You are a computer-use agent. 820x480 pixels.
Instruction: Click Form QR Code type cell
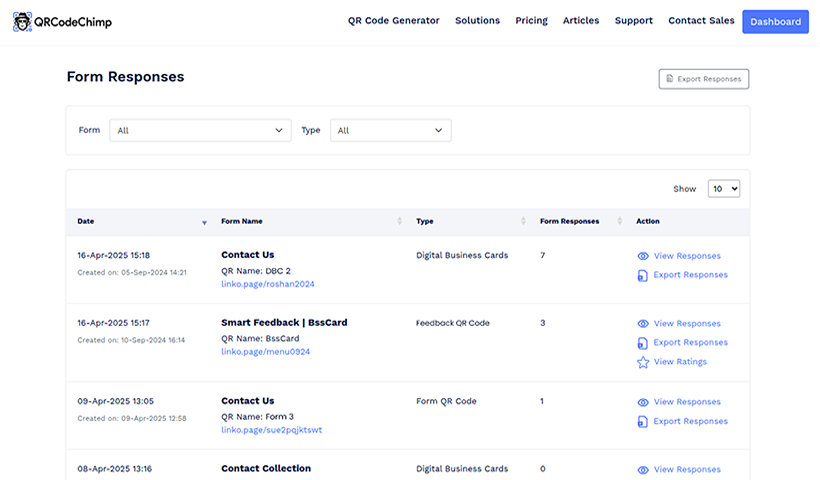[446, 401]
